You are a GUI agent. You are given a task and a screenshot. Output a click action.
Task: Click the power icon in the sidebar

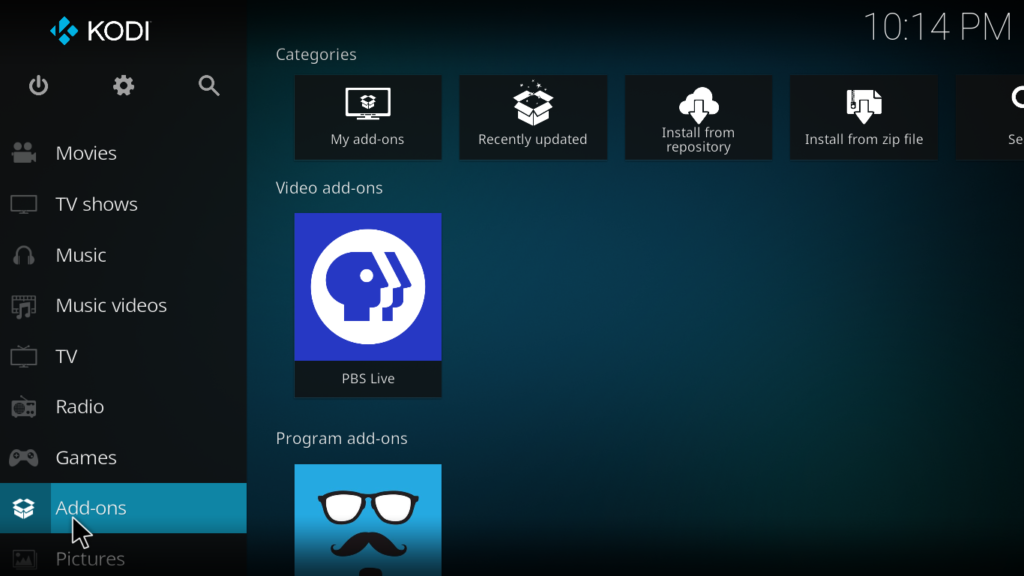pos(38,86)
